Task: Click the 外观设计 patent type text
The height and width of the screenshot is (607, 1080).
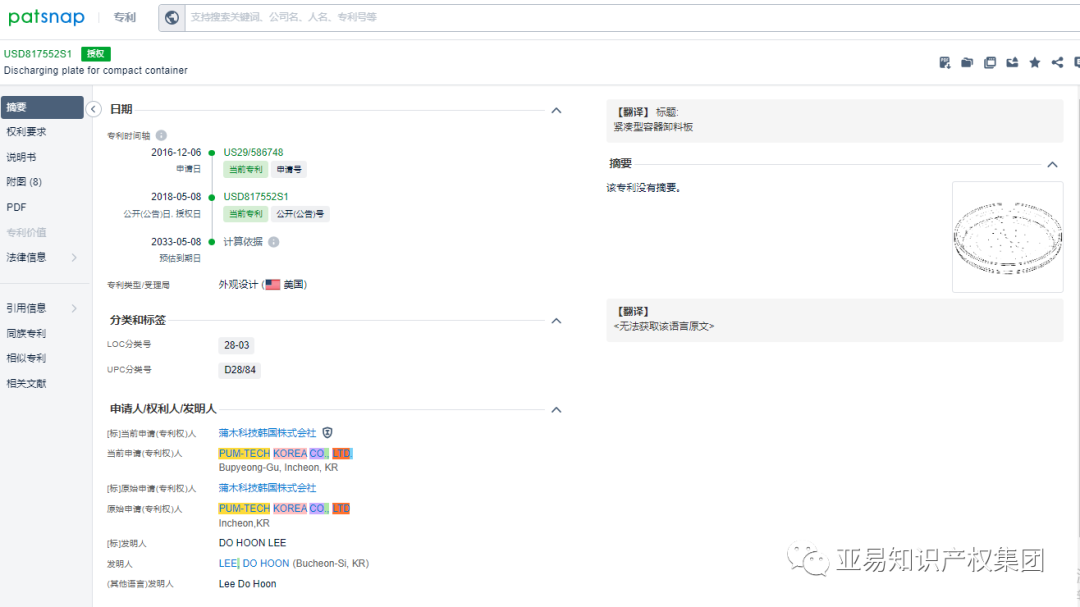Action: click(x=238, y=285)
